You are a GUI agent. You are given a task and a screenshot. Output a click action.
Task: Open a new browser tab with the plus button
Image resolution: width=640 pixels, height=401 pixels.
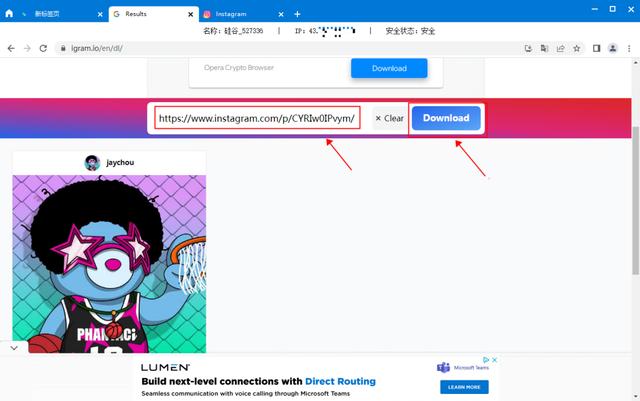[297, 14]
